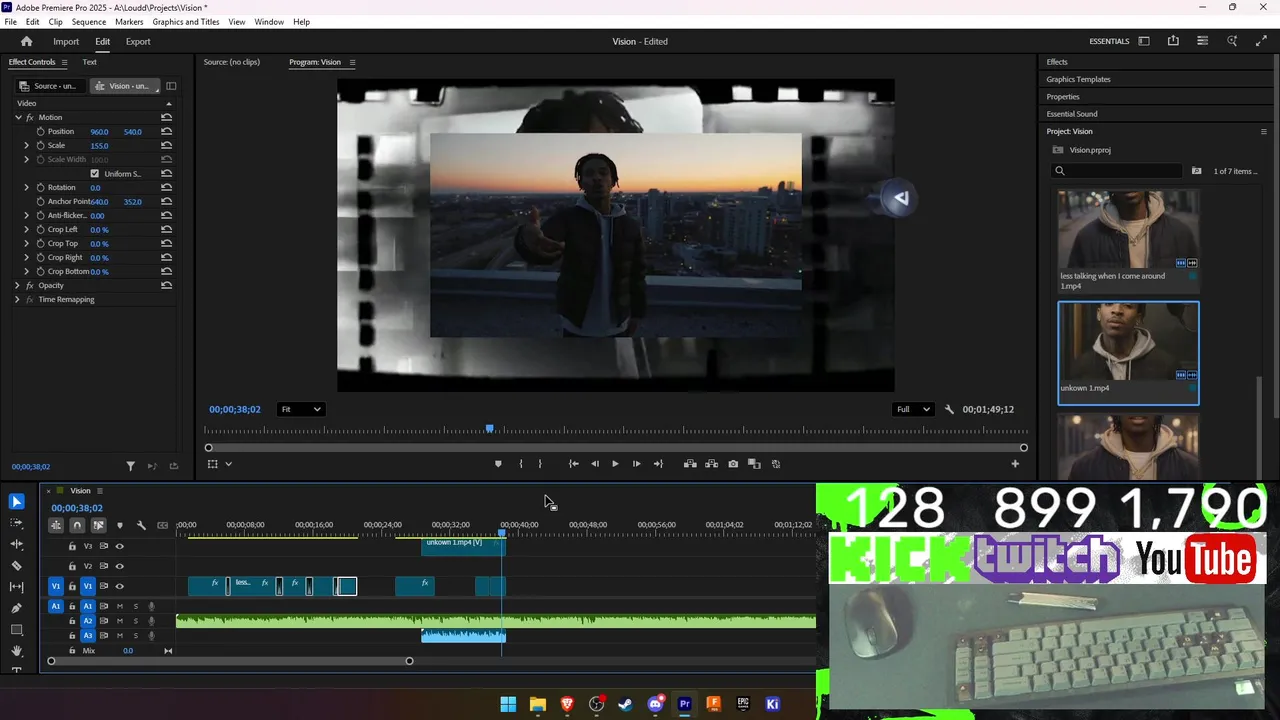Toggle V1 track output eye

[119, 586]
